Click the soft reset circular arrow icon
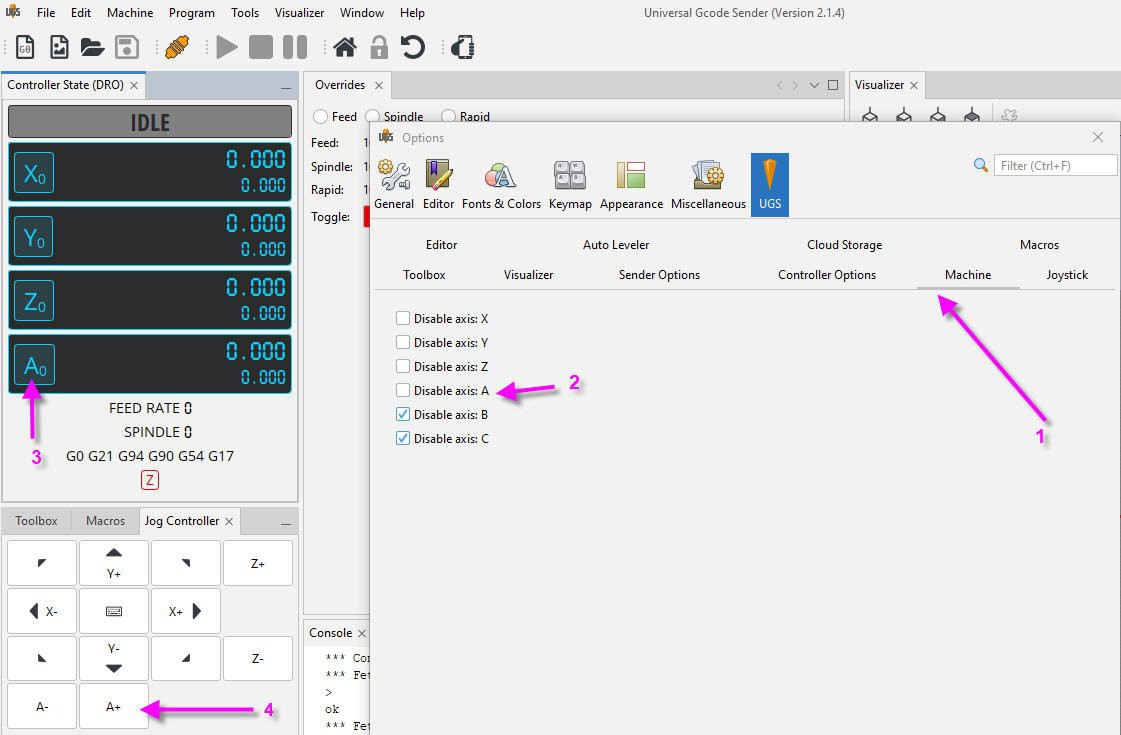1121x735 pixels. coord(413,47)
